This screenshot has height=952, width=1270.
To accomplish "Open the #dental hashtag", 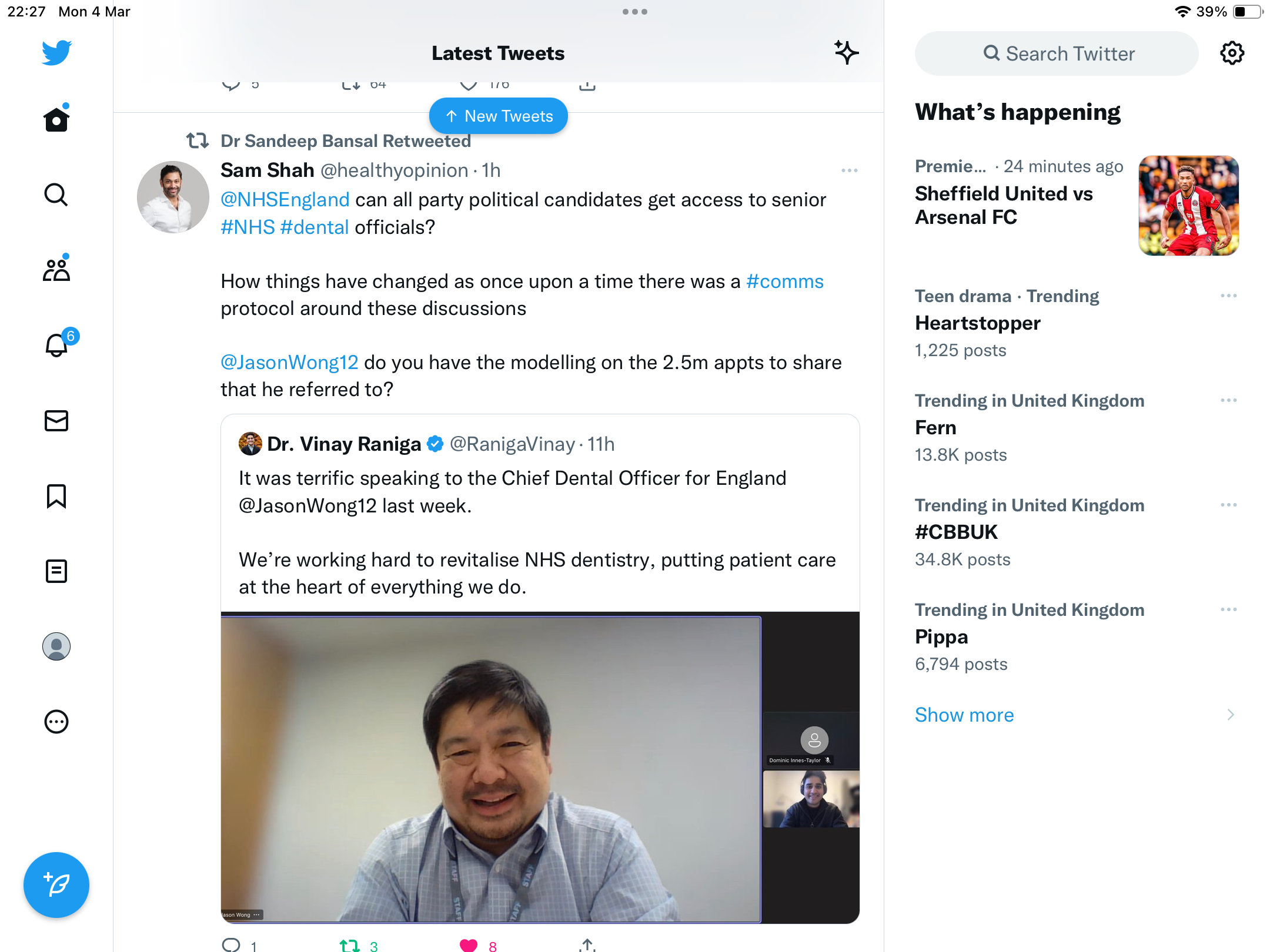I will click(315, 227).
